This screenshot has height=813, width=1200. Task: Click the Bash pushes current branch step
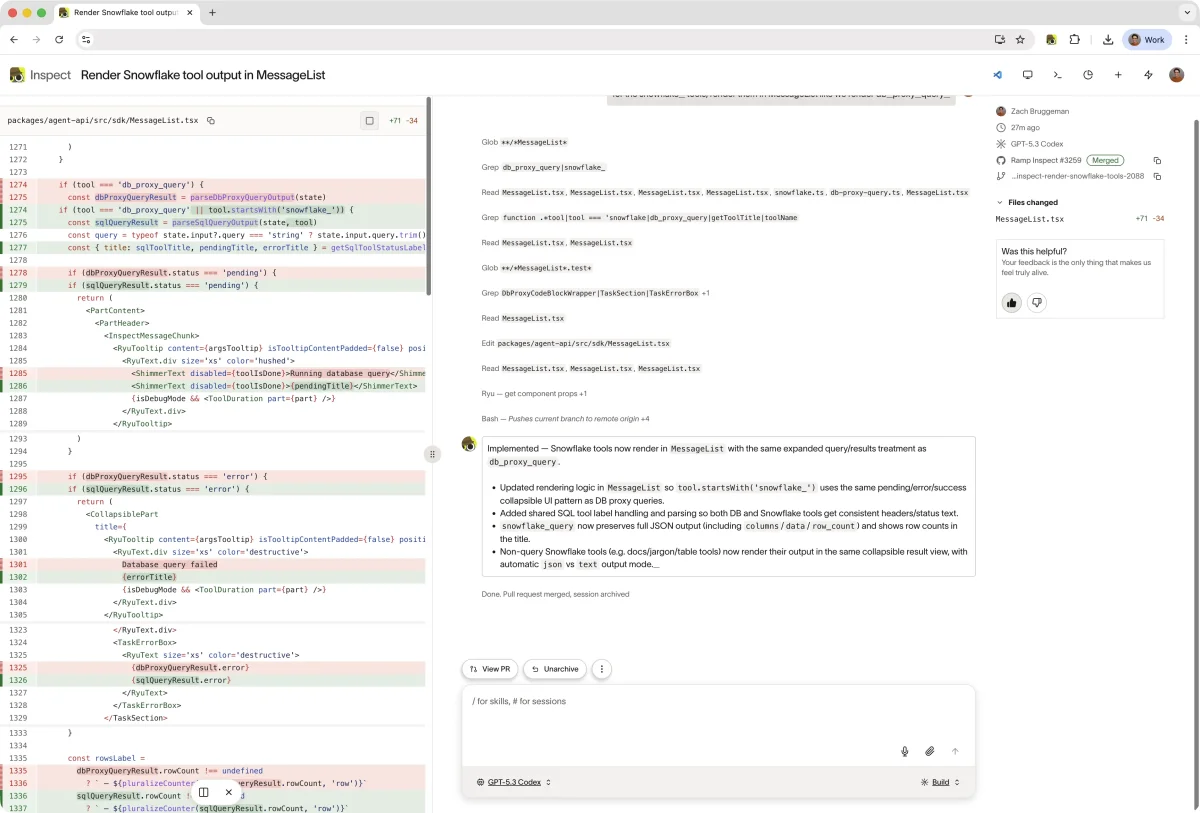click(566, 419)
